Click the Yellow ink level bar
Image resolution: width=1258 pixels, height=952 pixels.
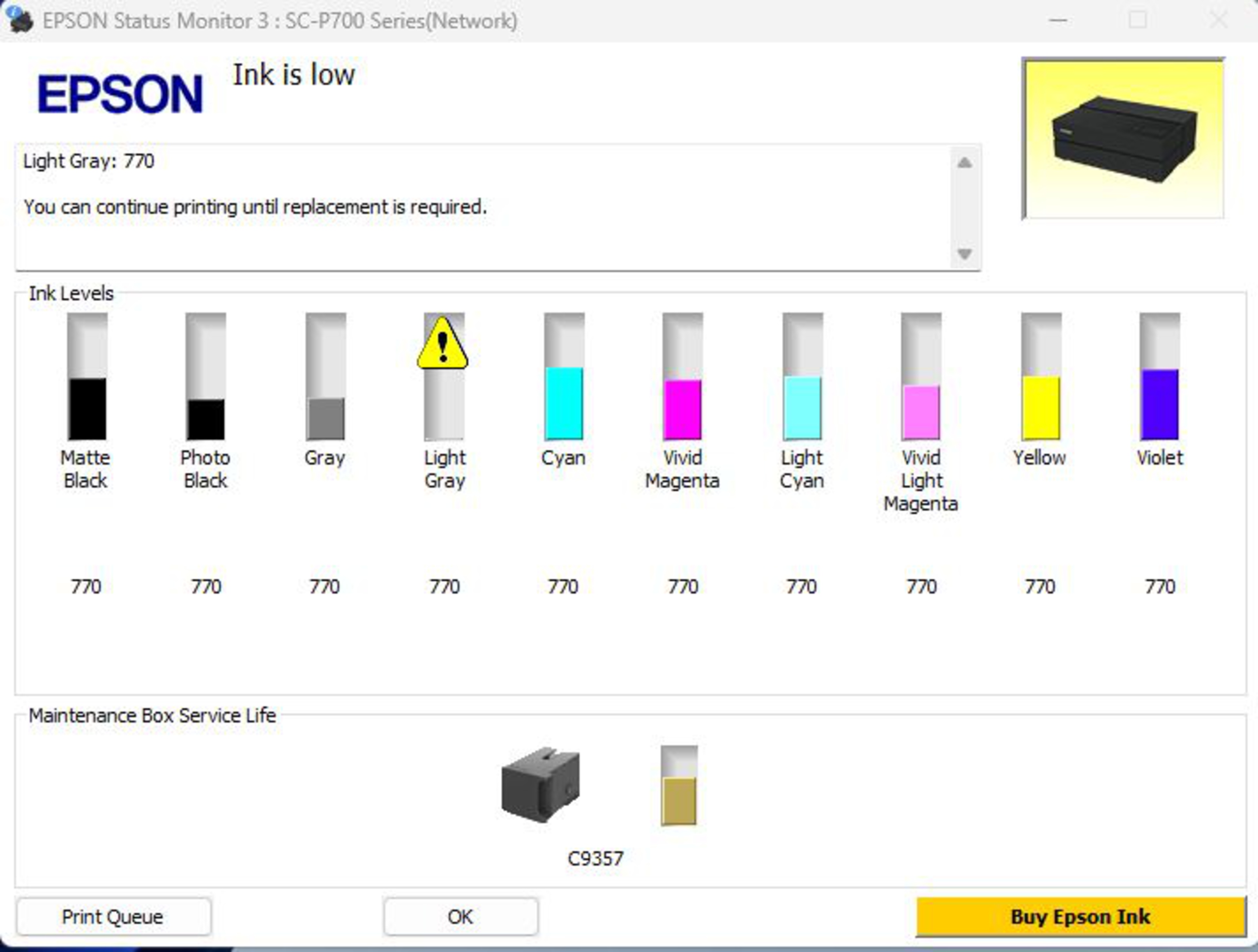point(1041,377)
